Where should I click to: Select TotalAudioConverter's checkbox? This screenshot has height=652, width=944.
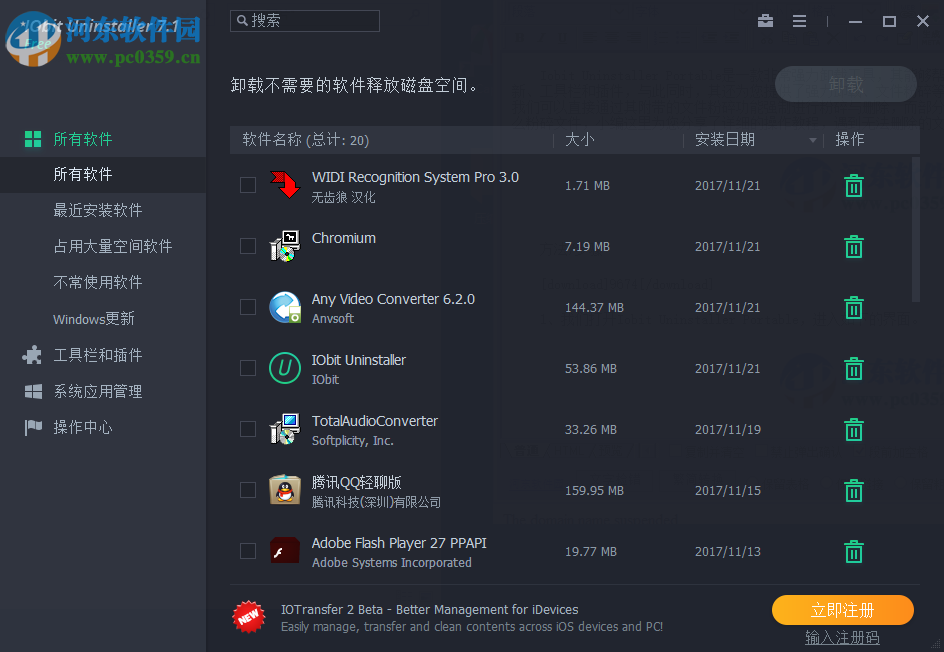click(x=247, y=429)
